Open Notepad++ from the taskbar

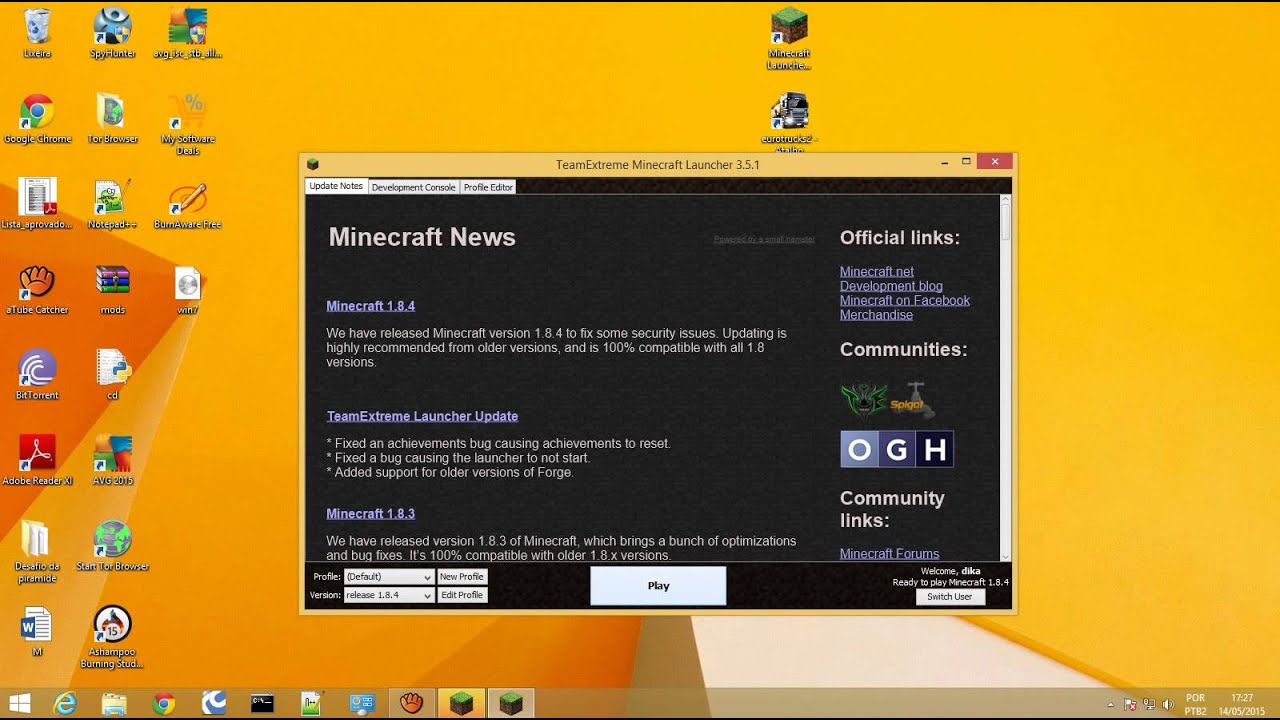click(312, 704)
